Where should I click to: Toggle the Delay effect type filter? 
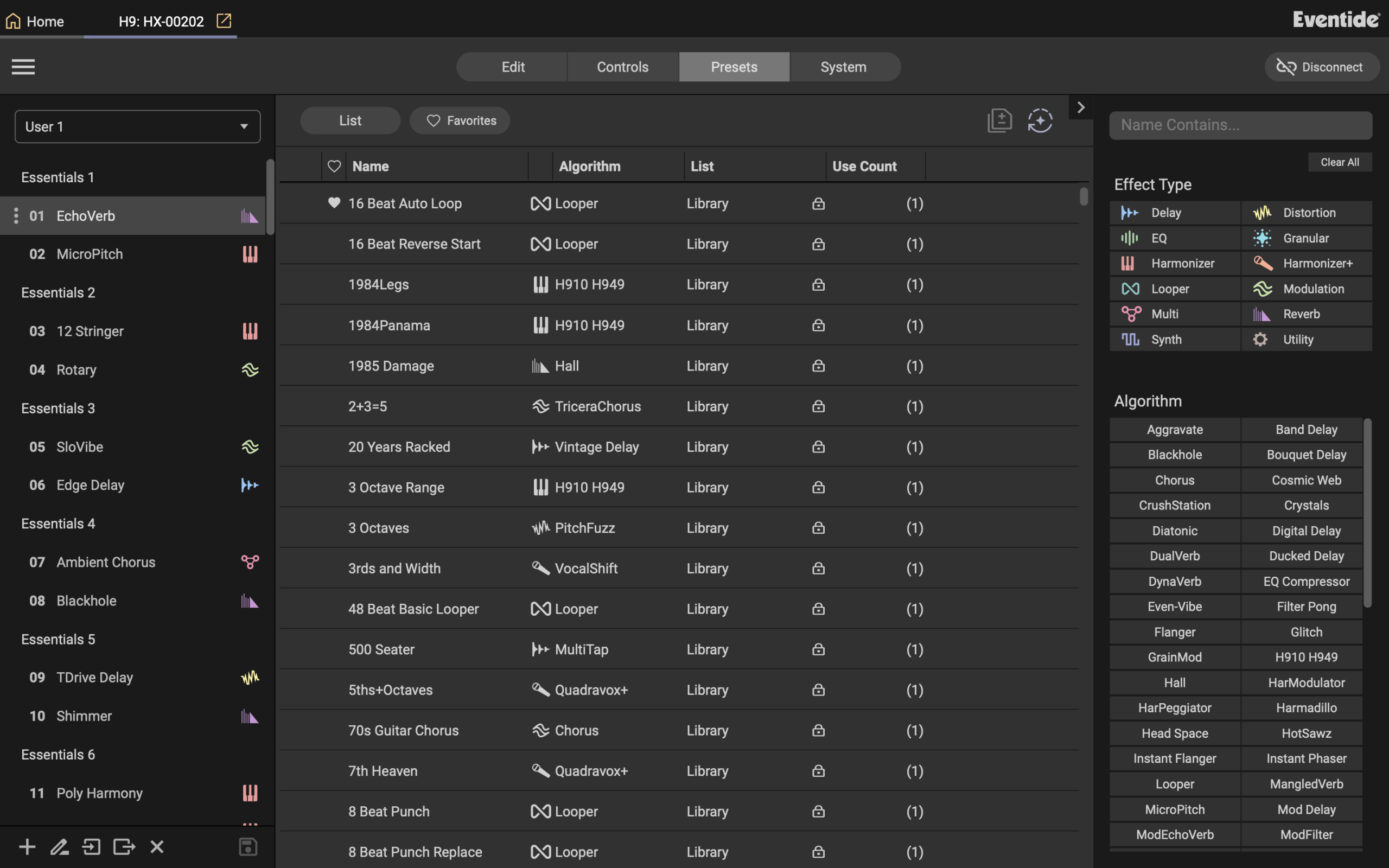1174,213
